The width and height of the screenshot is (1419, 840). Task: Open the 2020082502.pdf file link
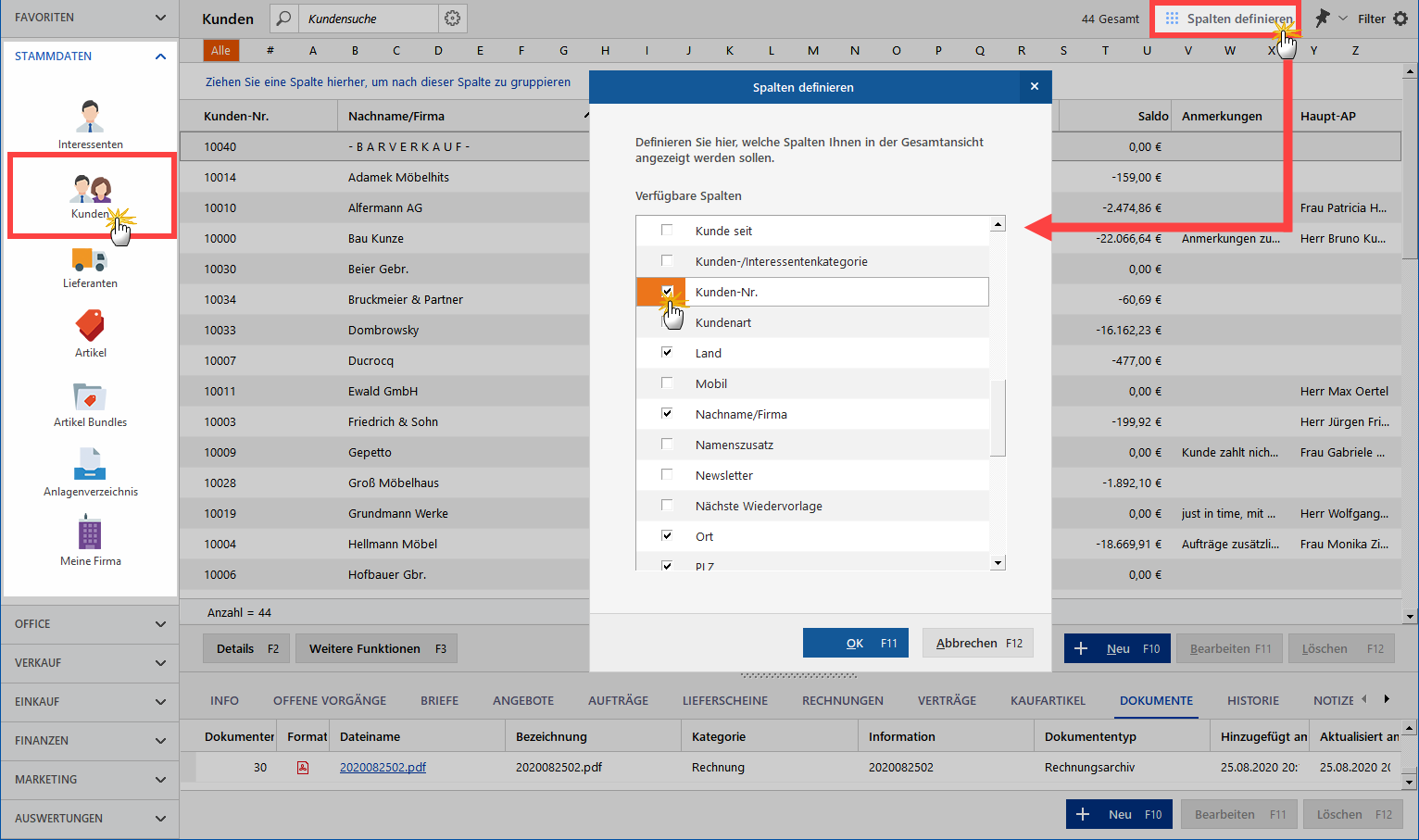point(383,767)
